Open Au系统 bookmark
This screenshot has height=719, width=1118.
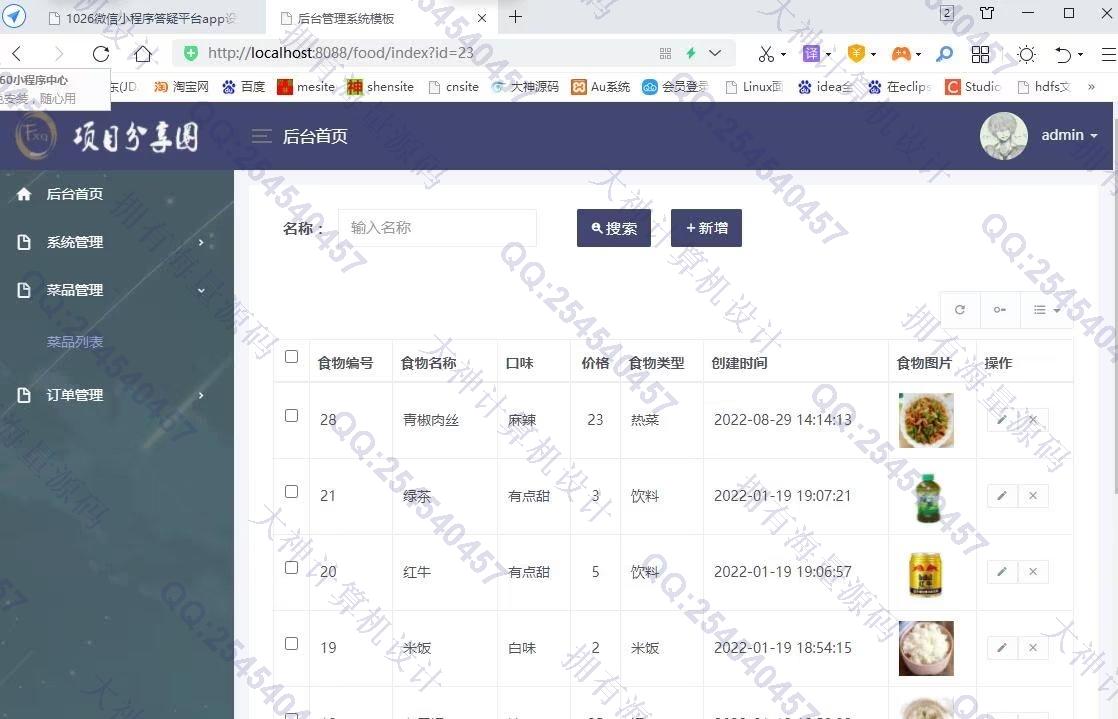coord(600,87)
